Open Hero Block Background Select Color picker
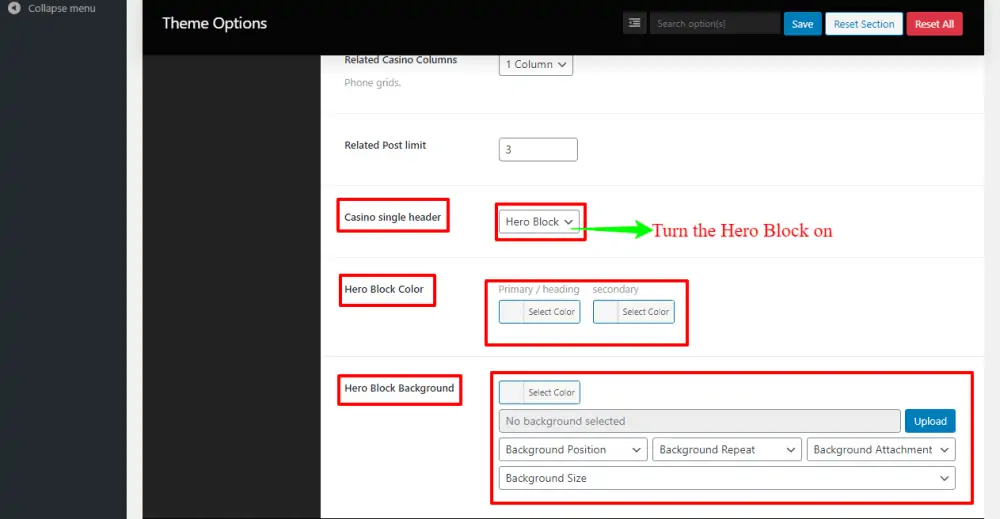The height and width of the screenshot is (519, 1000). 539,392
